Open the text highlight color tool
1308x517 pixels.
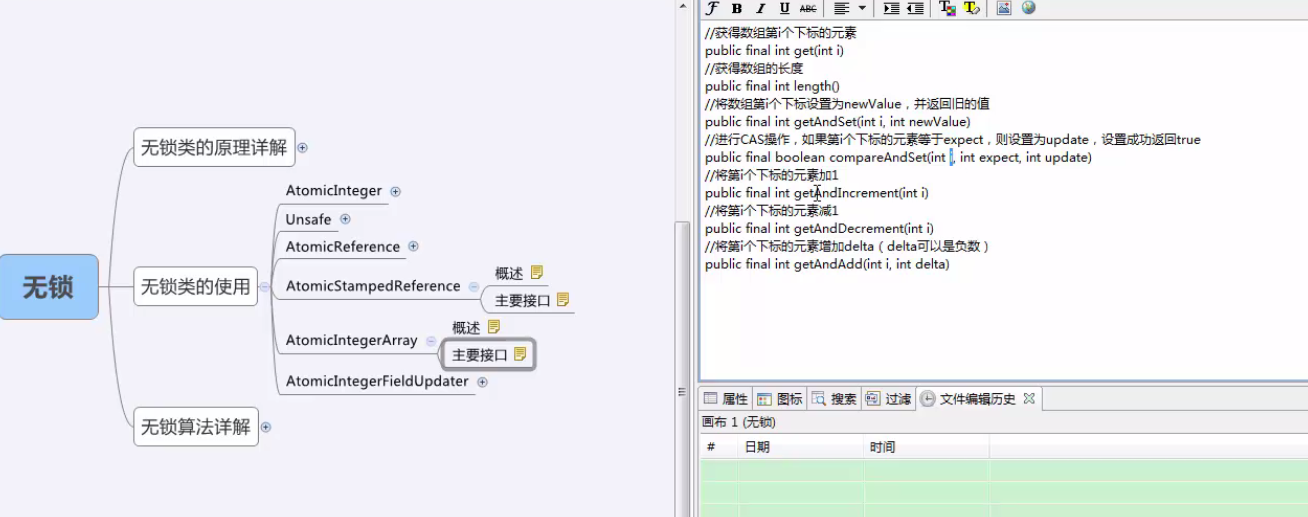pyautogui.click(x=971, y=8)
